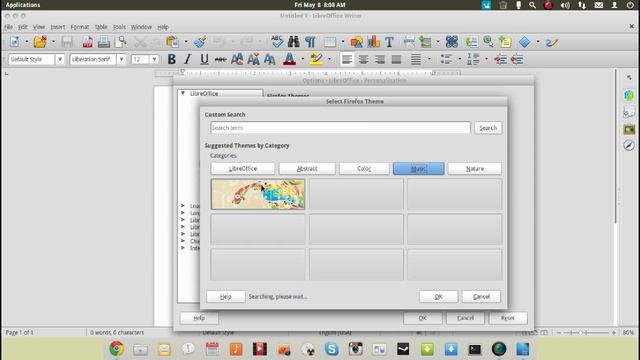Viewport: 640px width, 360px height.
Task: Click the document vertical scrollbar
Action: pos(616,146)
